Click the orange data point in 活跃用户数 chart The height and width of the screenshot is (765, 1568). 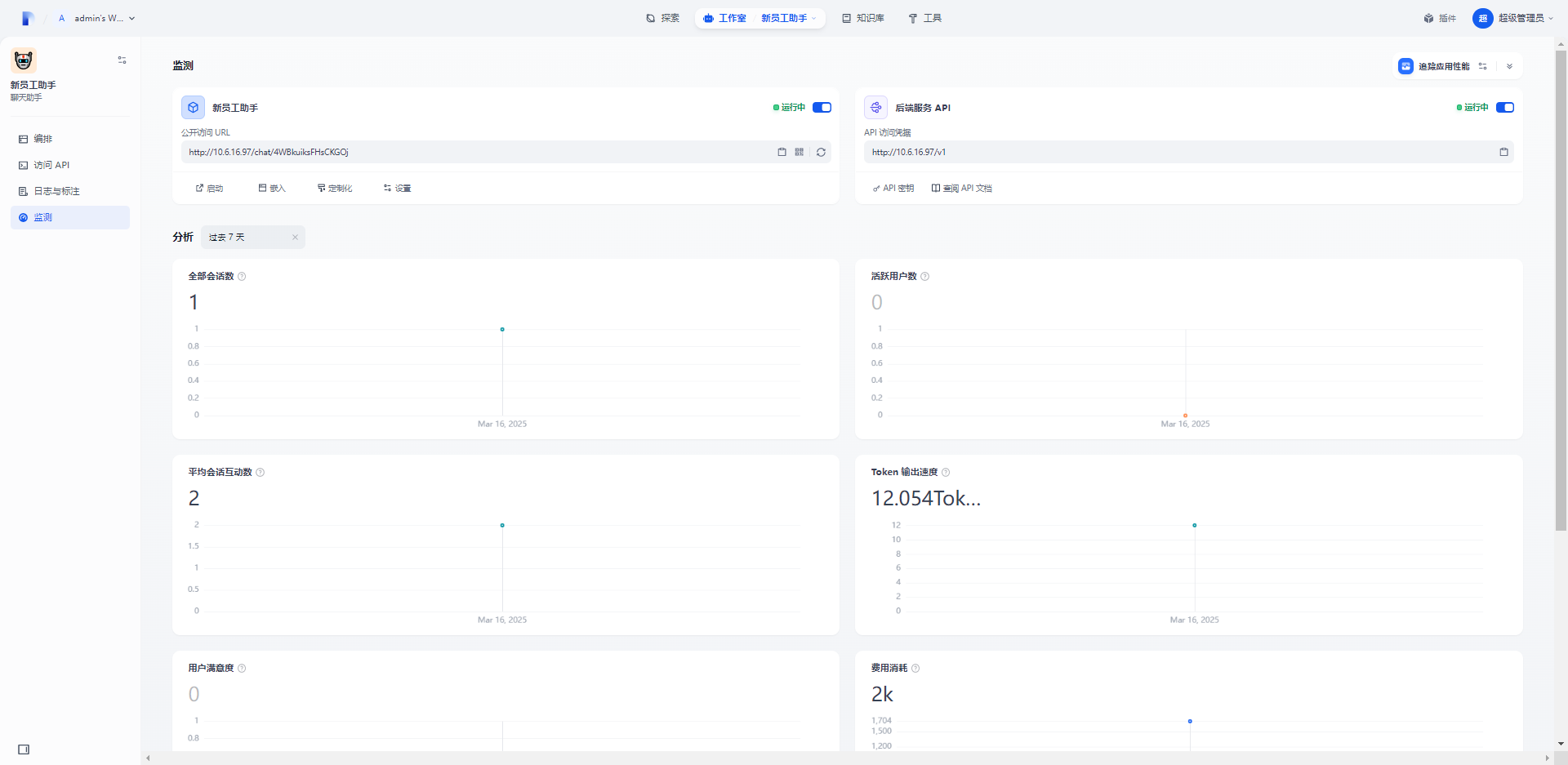[1185, 416]
